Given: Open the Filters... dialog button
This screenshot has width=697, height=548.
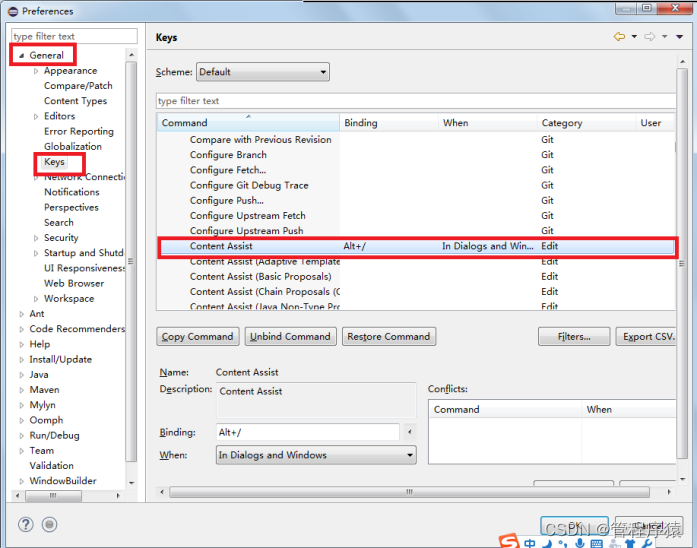Looking at the screenshot, I should pyautogui.click(x=574, y=336).
